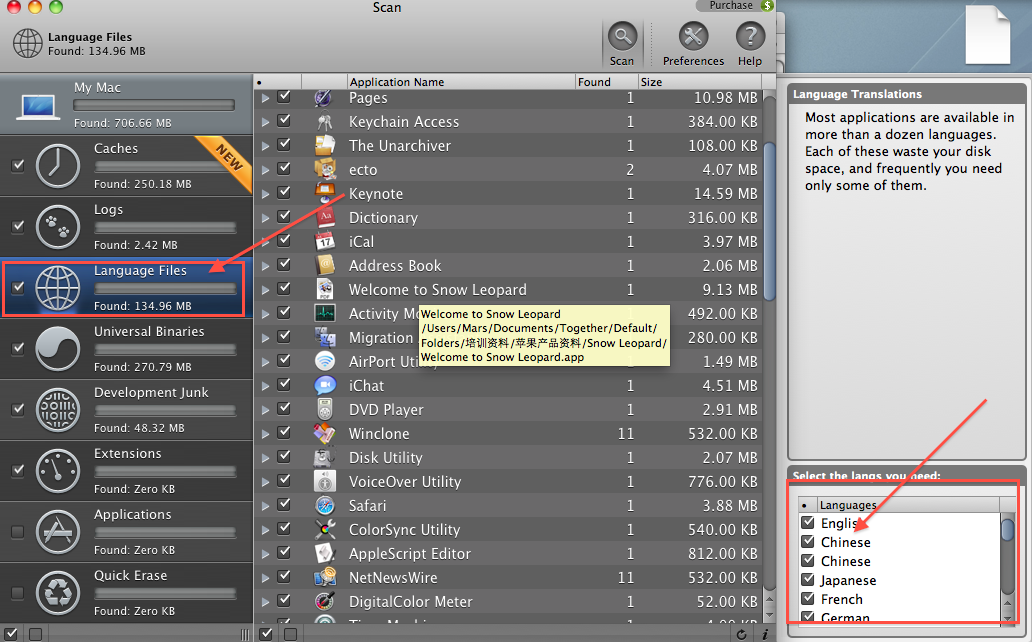This screenshot has width=1032, height=642.
Task: Click the Languages list scrollbar thumb
Action: pyautogui.click(x=1008, y=529)
